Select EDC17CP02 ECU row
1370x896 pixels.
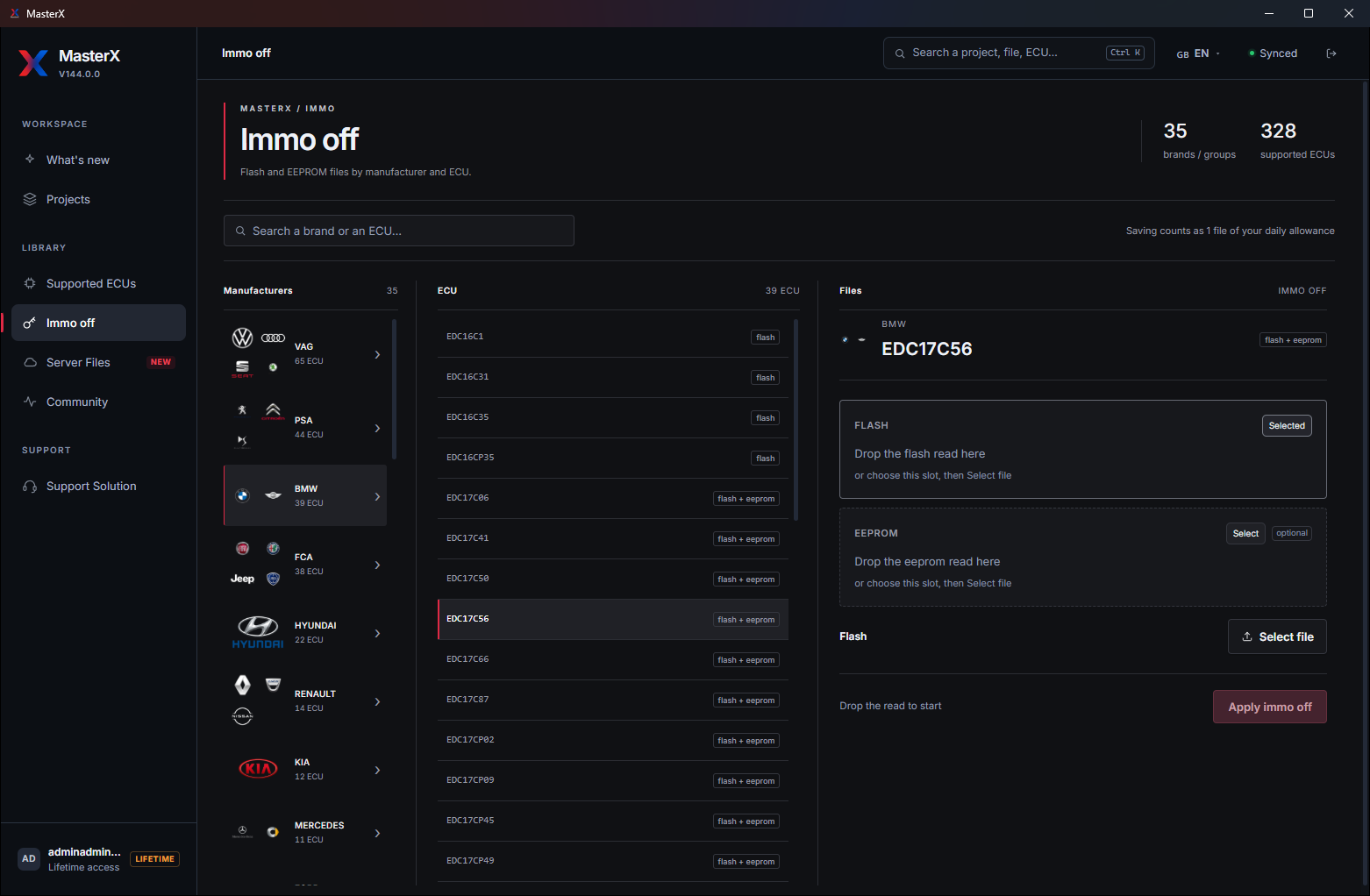tap(613, 740)
